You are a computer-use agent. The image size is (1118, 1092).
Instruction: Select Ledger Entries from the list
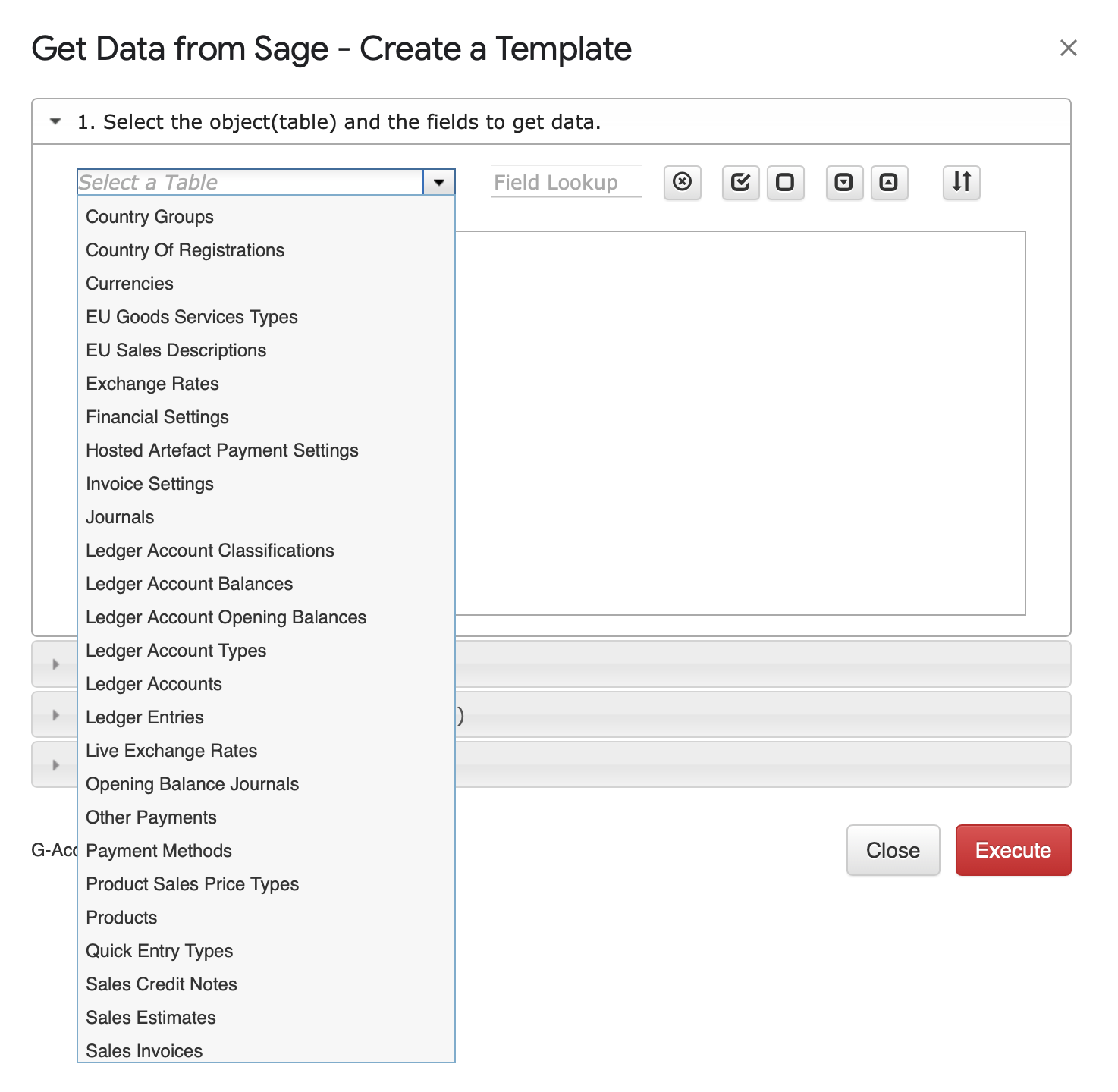pos(265,717)
